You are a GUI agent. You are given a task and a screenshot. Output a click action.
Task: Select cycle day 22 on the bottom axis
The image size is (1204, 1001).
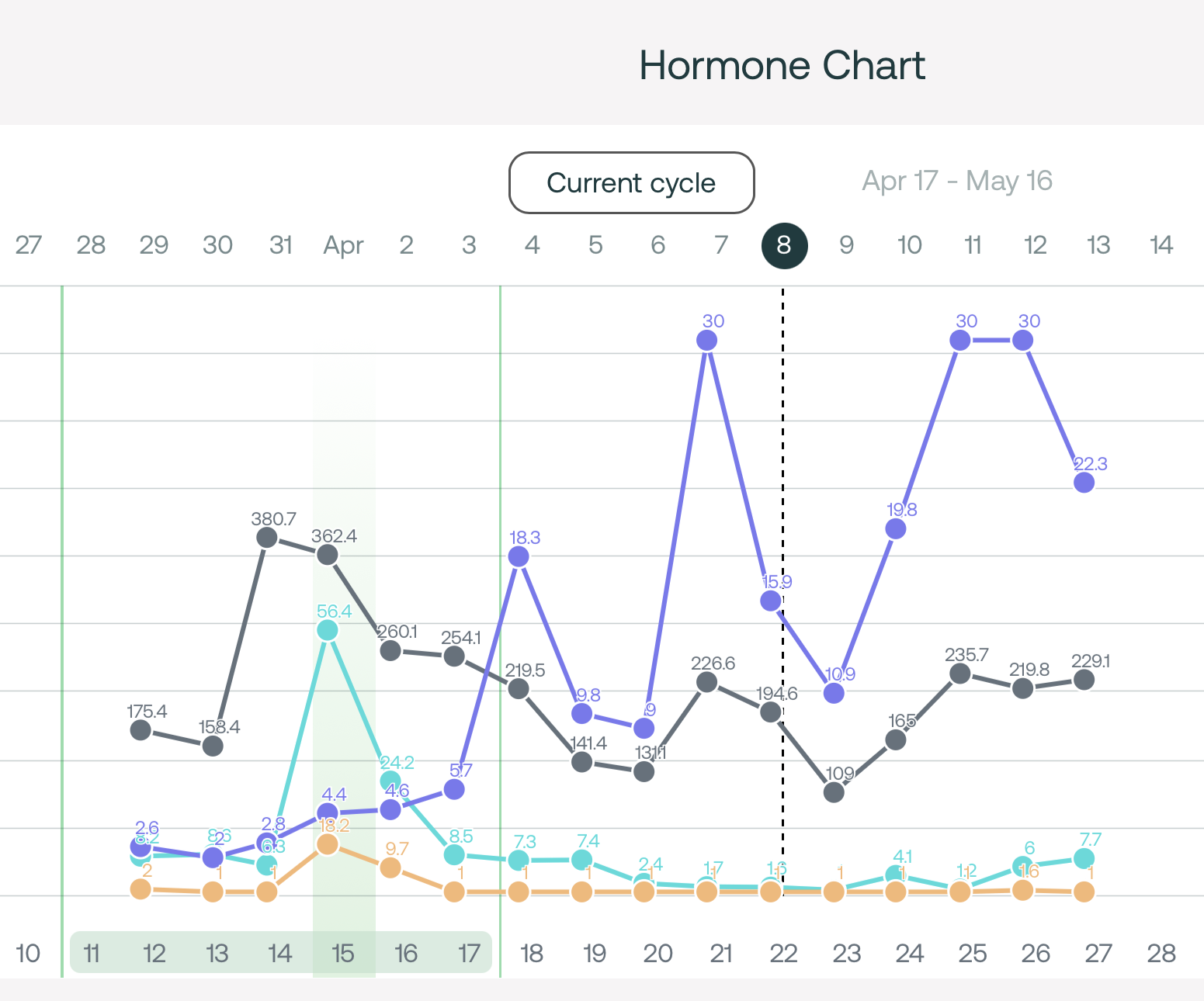pos(783,953)
